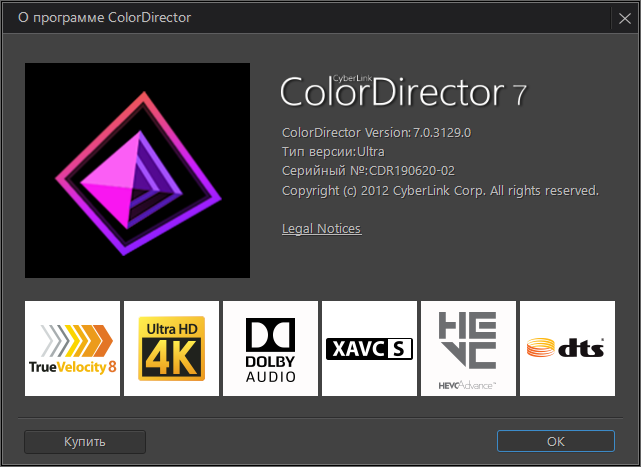This screenshot has width=641, height=467.
Task: Close the About ColorDirector dialog
Action: click(622, 17)
